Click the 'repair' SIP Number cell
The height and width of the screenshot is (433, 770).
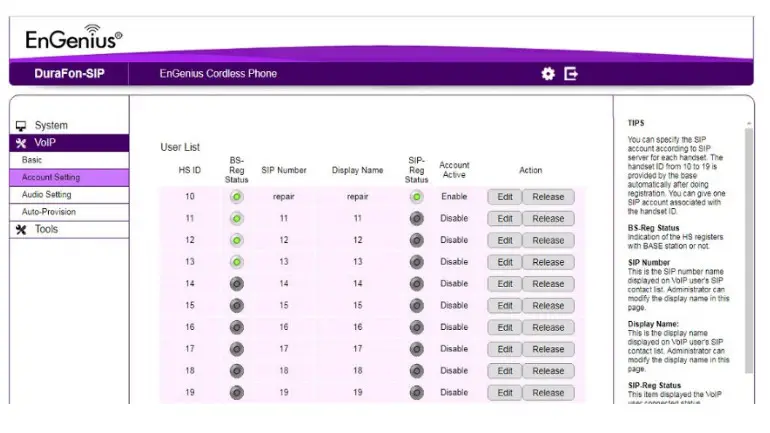(283, 196)
